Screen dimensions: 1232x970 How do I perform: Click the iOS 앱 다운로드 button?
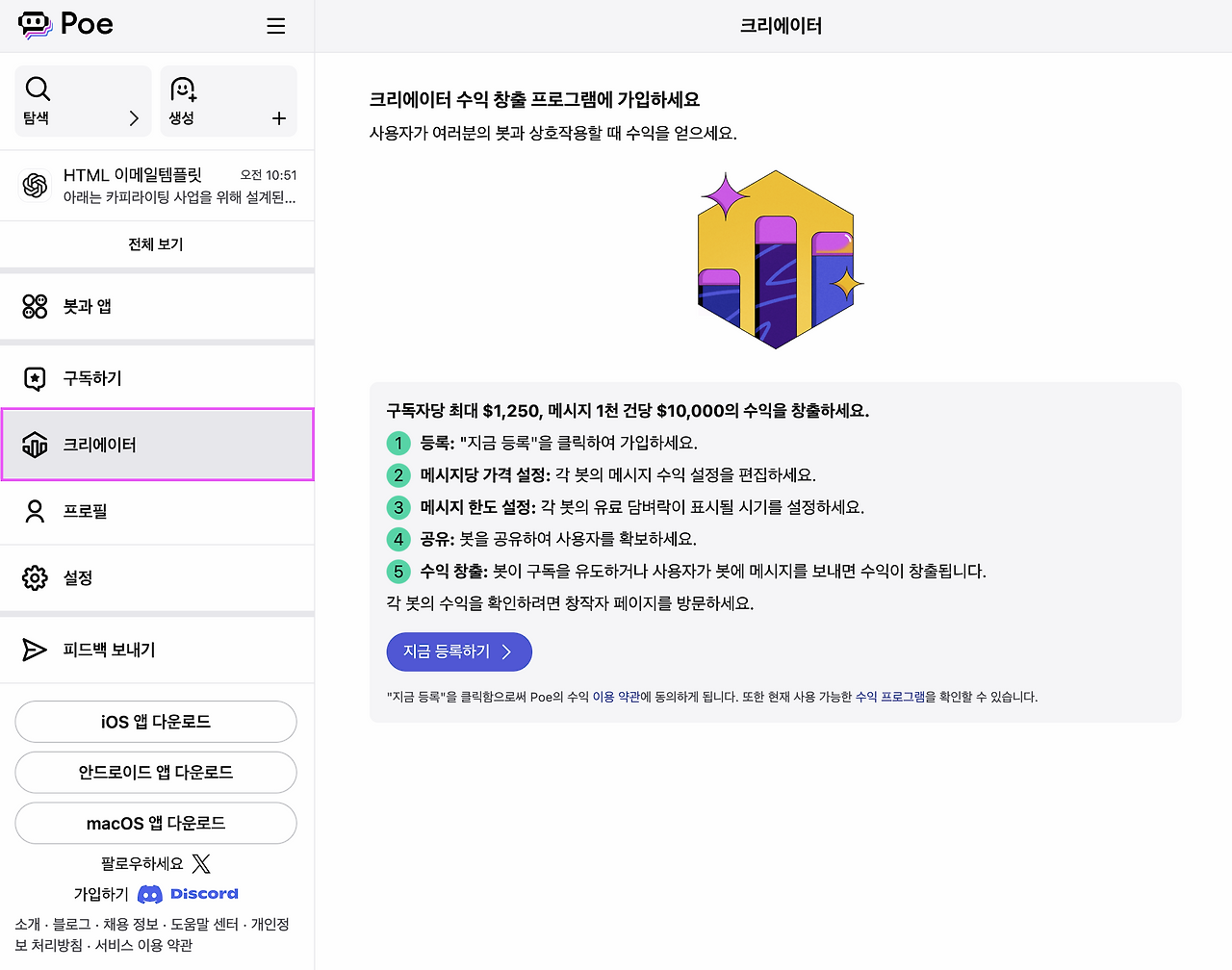pos(156,722)
